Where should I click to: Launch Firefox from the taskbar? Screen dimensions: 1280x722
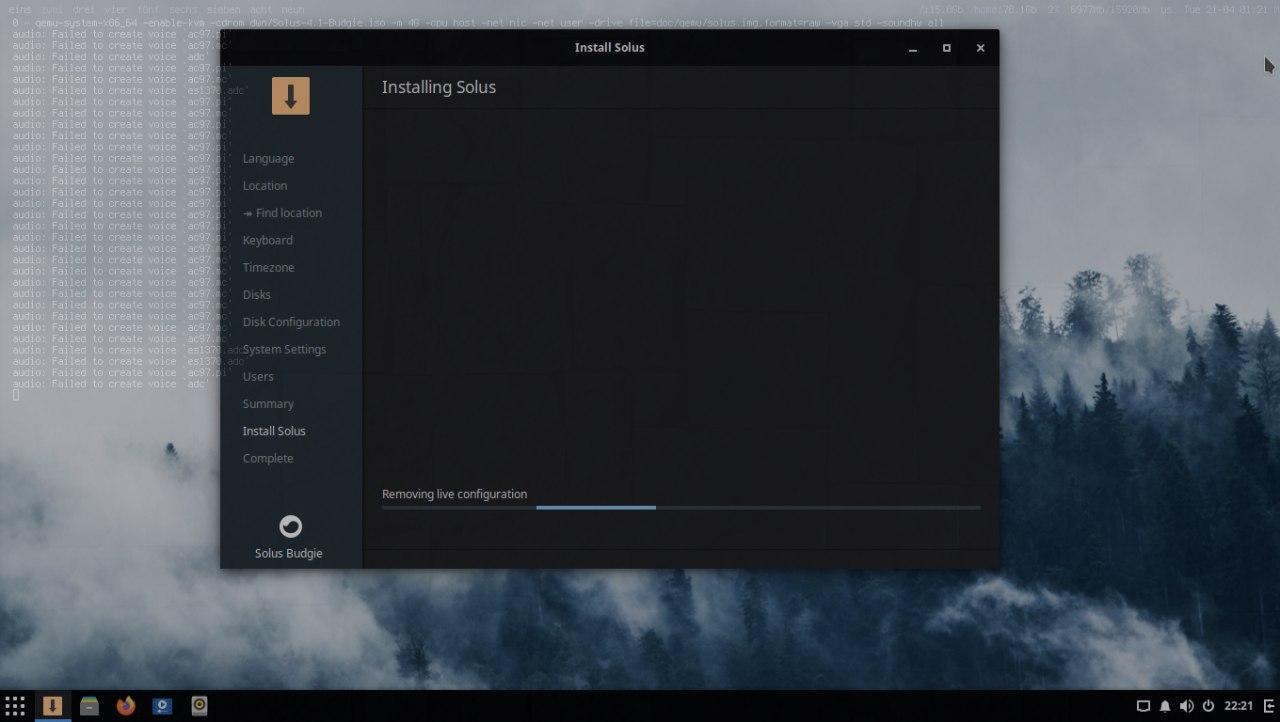click(126, 706)
